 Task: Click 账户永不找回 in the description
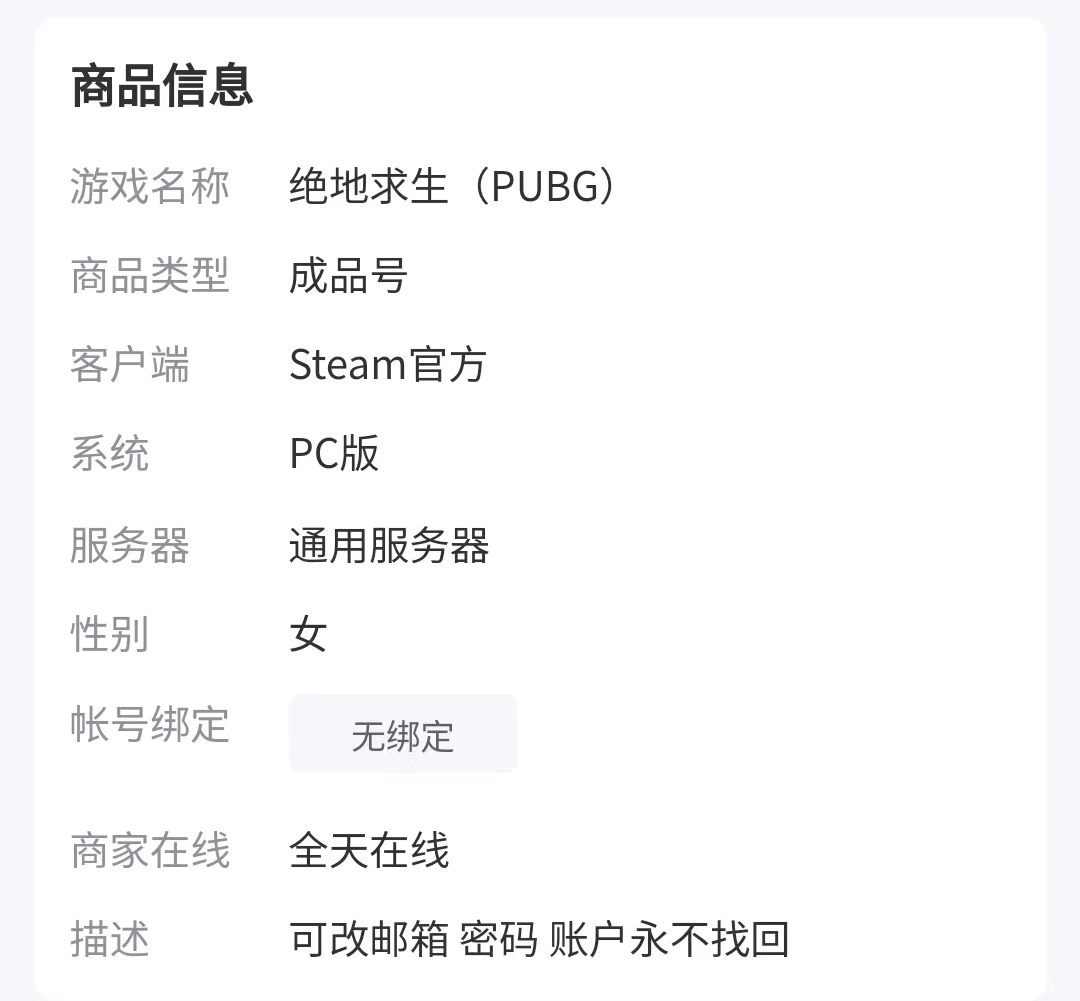pos(670,940)
